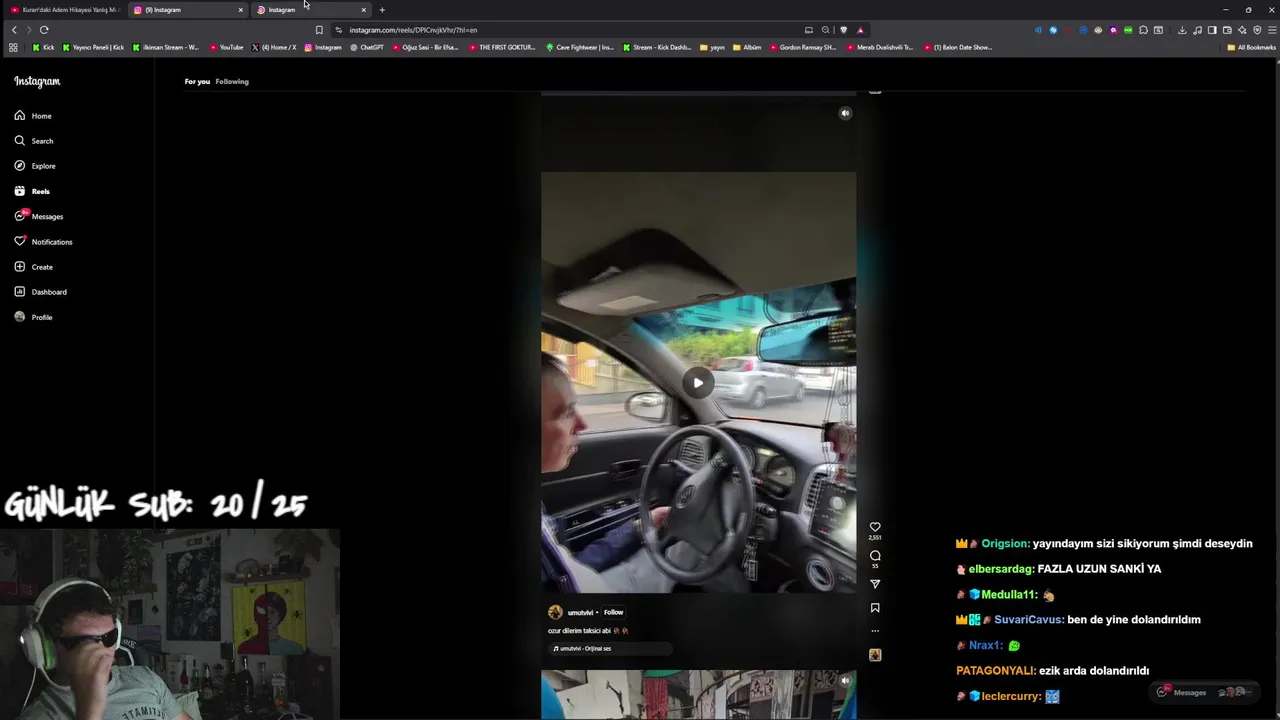
Task: Open Brave Wallet icon
Action: [x=1227, y=30]
